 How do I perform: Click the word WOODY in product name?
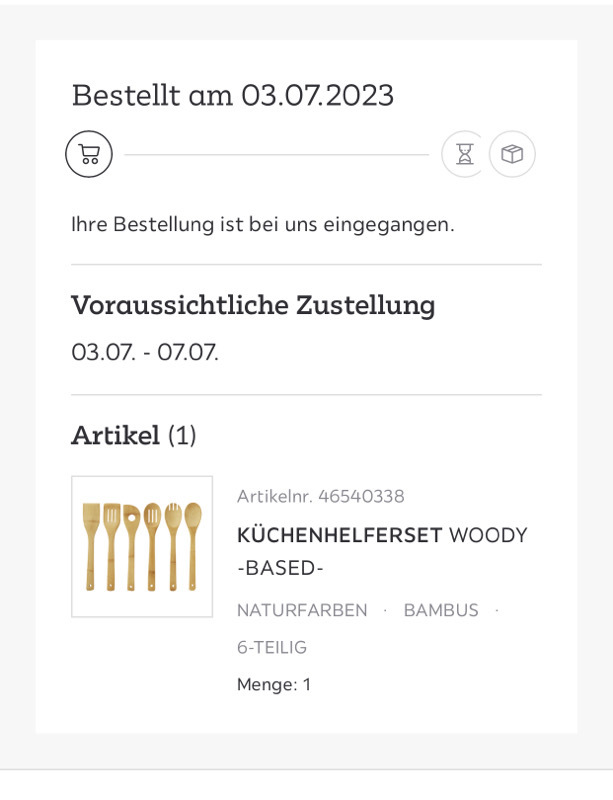[x=488, y=535]
